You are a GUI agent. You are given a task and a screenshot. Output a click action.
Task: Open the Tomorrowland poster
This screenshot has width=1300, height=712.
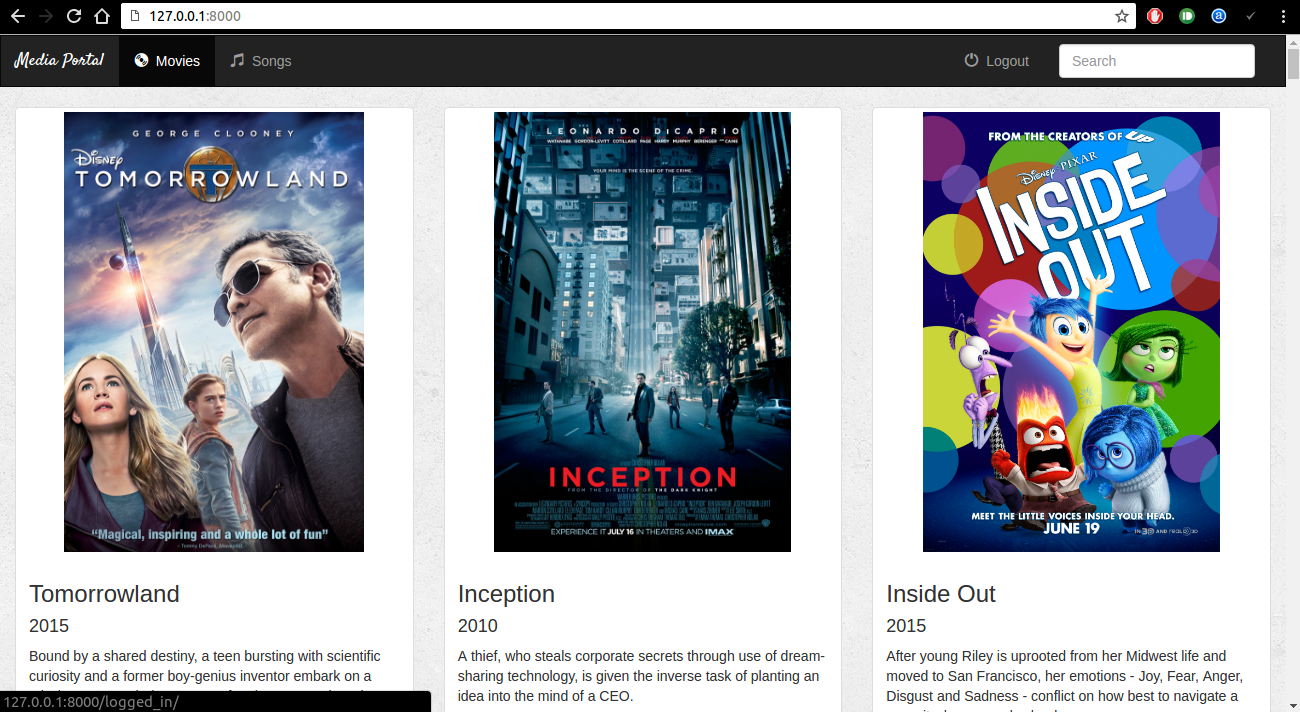214,332
